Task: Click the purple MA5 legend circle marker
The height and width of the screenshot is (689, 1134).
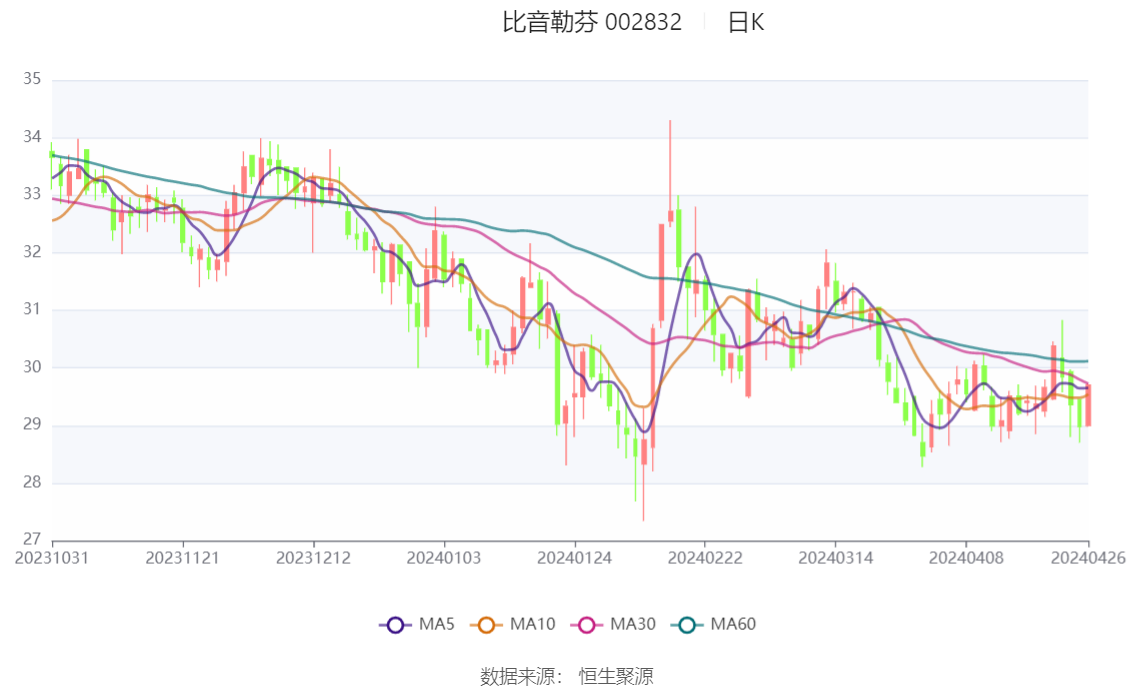Action: (x=395, y=625)
